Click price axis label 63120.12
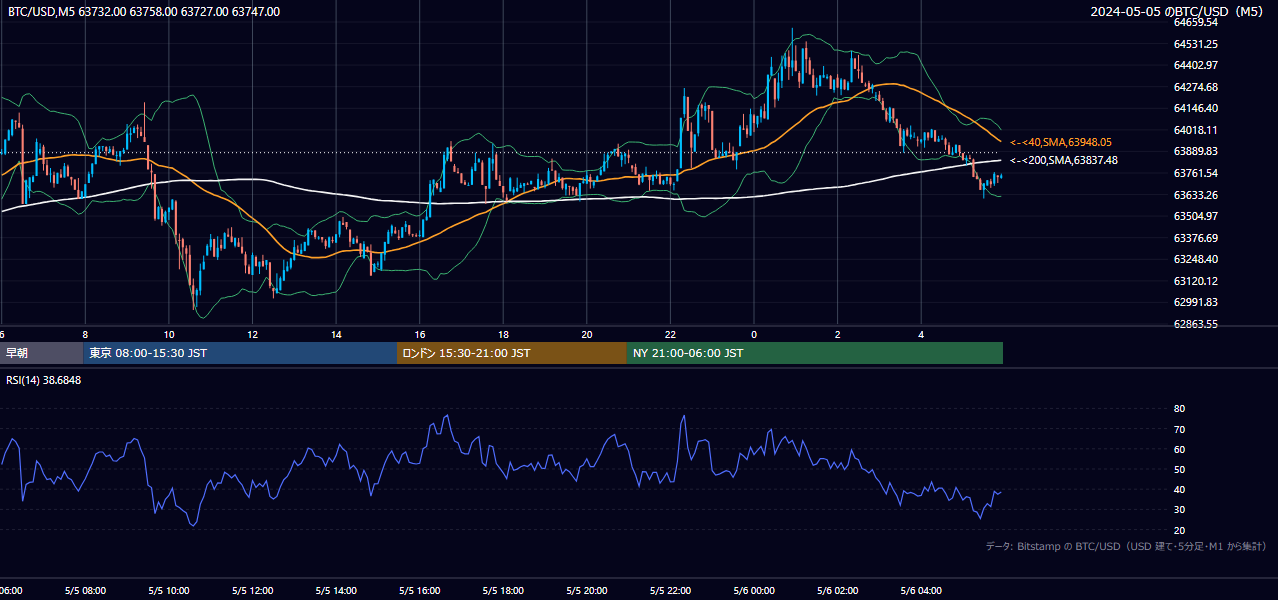1278x600 pixels. (x=1195, y=281)
